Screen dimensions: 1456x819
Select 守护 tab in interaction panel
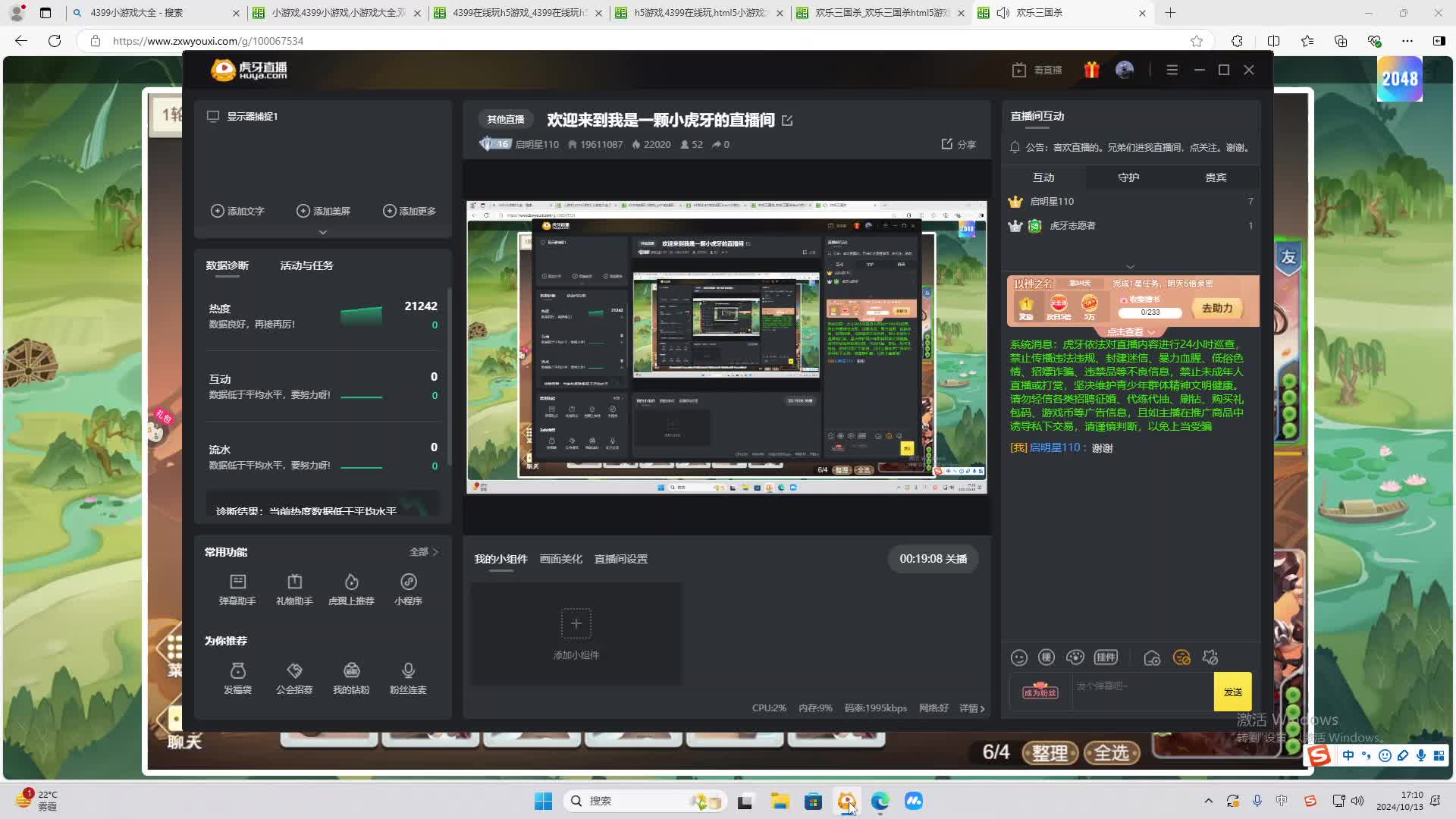(1128, 177)
